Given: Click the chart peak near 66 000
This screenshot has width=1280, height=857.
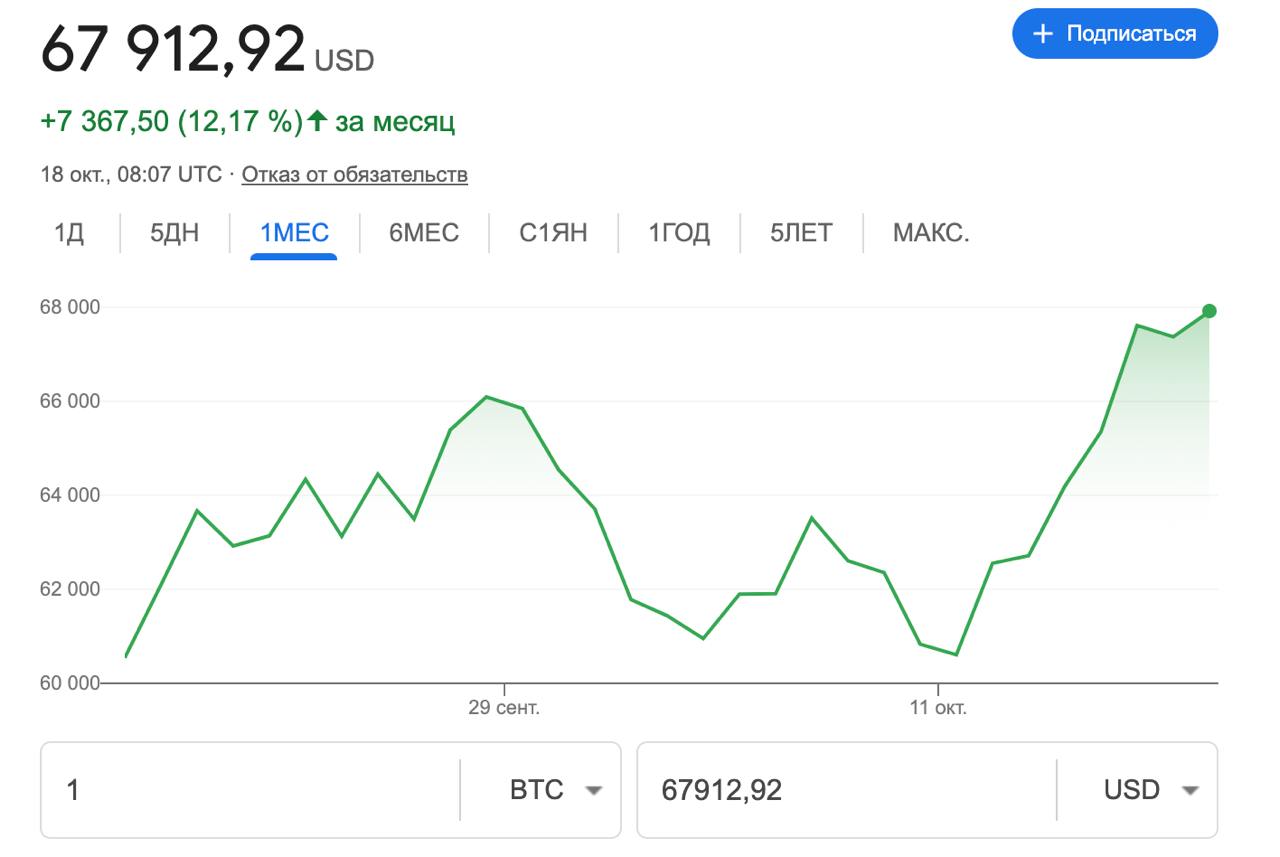Looking at the screenshot, I should click(486, 397).
